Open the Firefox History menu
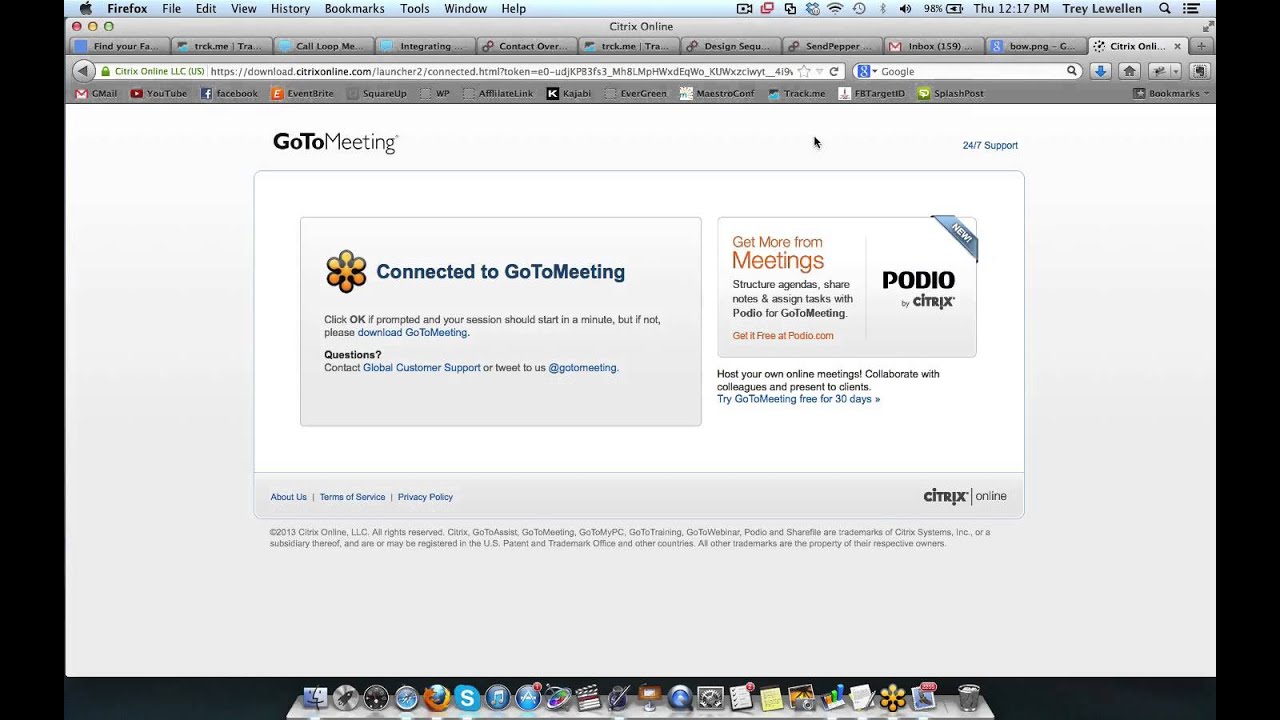 (290, 9)
